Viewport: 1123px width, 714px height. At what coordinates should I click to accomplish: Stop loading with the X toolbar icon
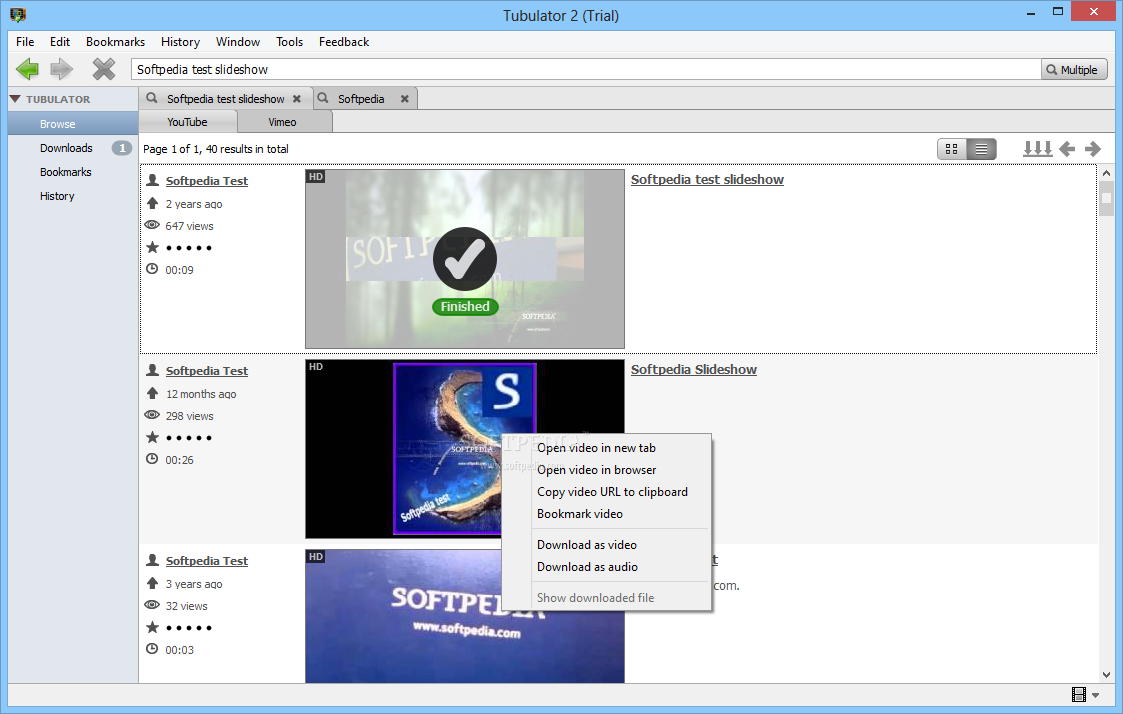(104, 69)
